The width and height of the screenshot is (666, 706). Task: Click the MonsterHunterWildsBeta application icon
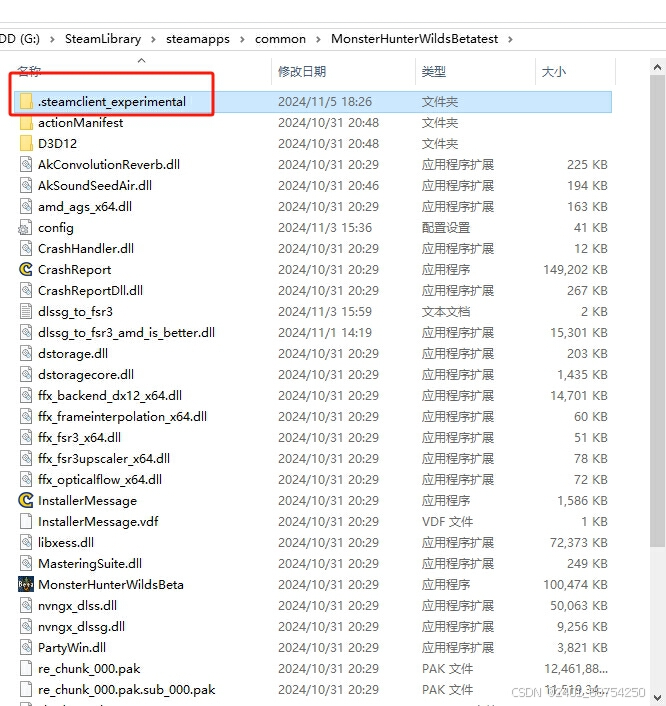26,584
